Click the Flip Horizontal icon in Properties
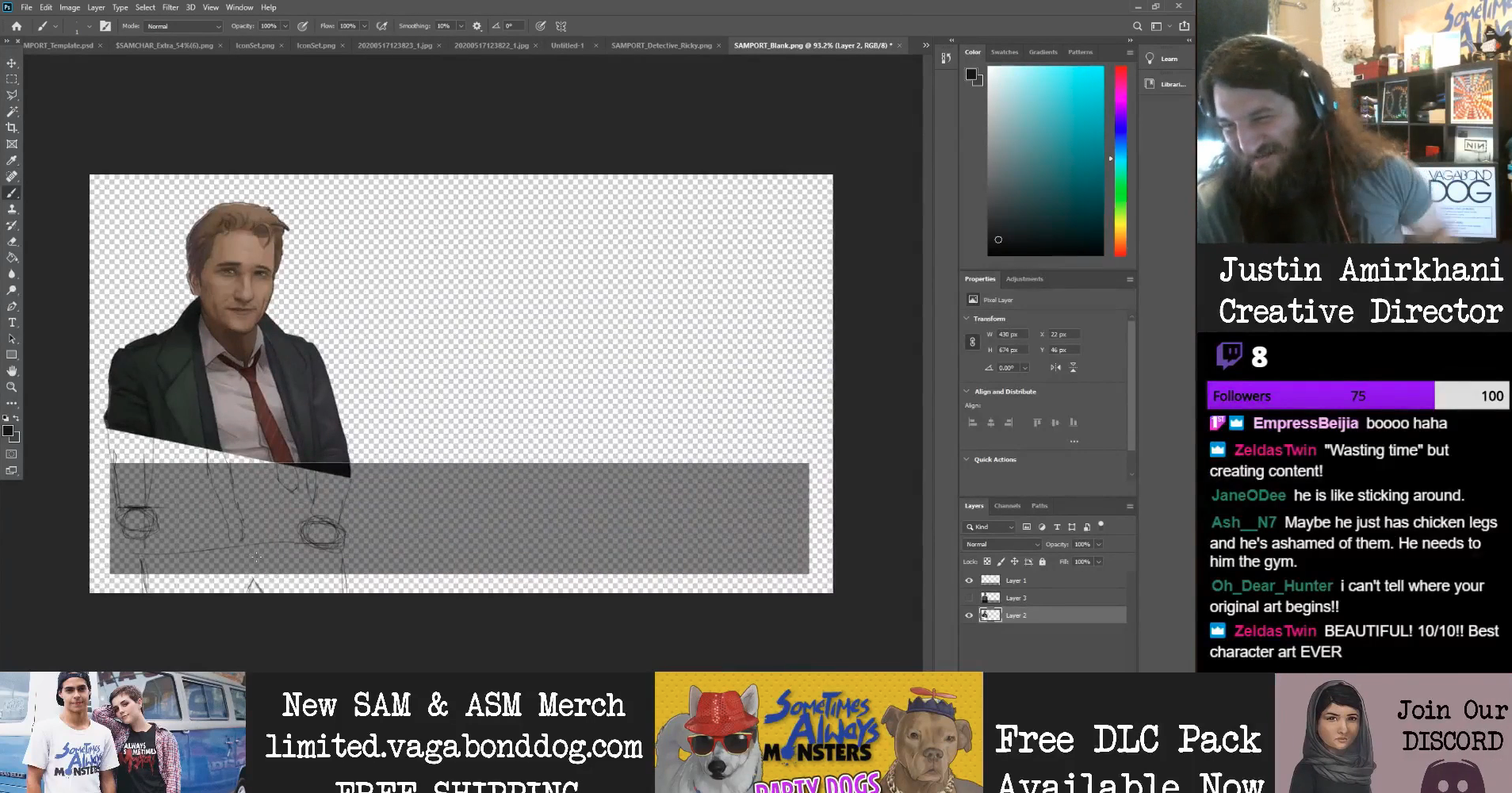Viewport: 1512px width, 793px height. point(1055,367)
